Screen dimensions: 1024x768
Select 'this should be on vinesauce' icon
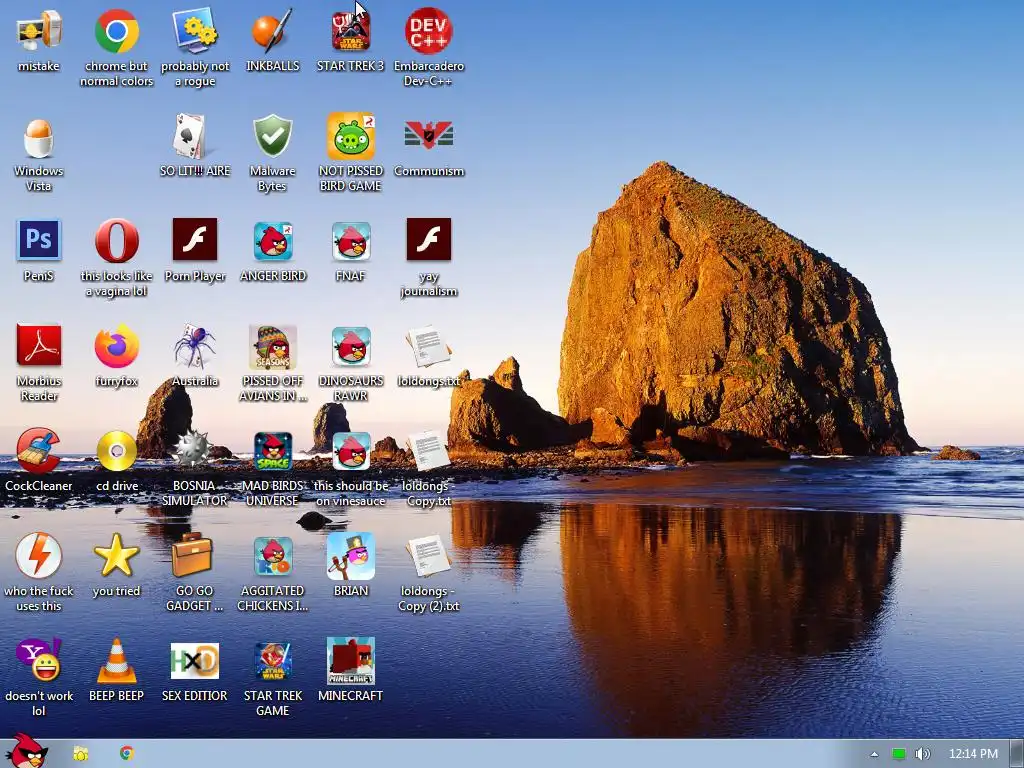[351, 451]
